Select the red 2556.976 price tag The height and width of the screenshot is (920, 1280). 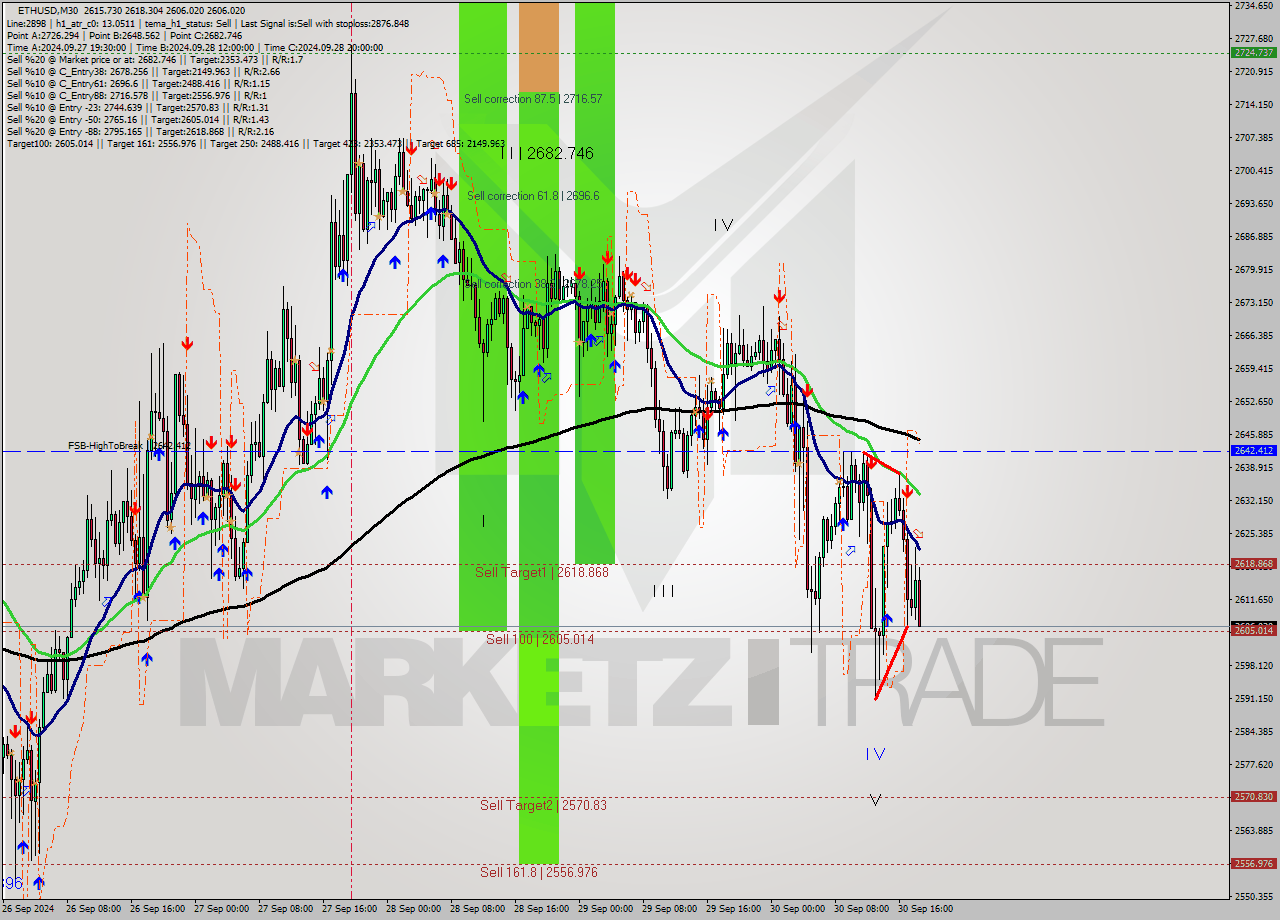coord(1253,864)
